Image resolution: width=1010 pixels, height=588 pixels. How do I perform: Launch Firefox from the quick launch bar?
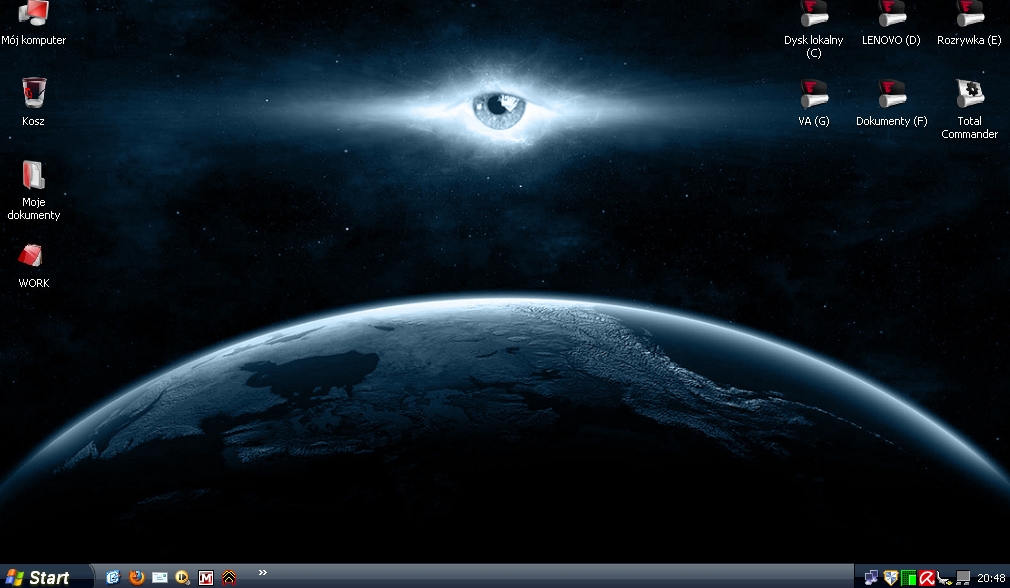tap(137, 577)
